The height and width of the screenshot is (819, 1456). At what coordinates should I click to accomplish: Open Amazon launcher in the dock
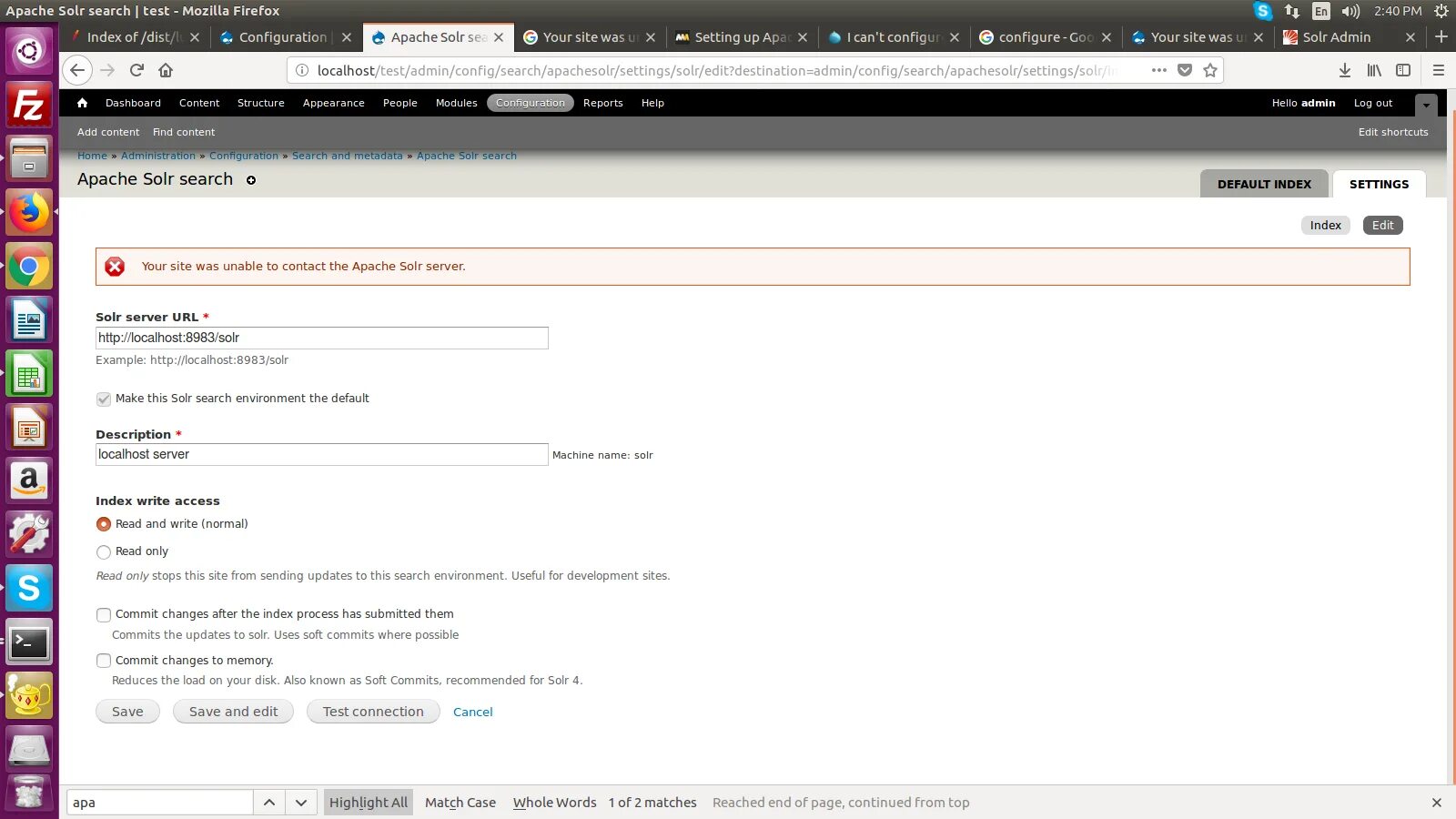(x=29, y=481)
